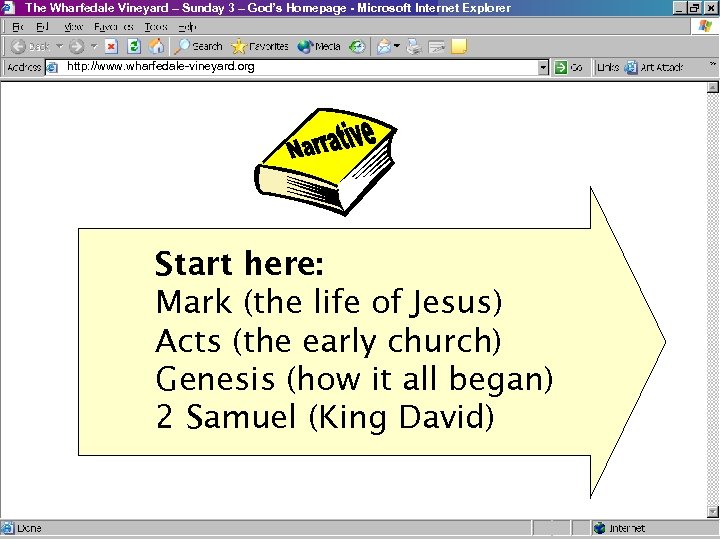Click the vertical scrollbar track
The image size is (720, 540).
click(712, 298)
